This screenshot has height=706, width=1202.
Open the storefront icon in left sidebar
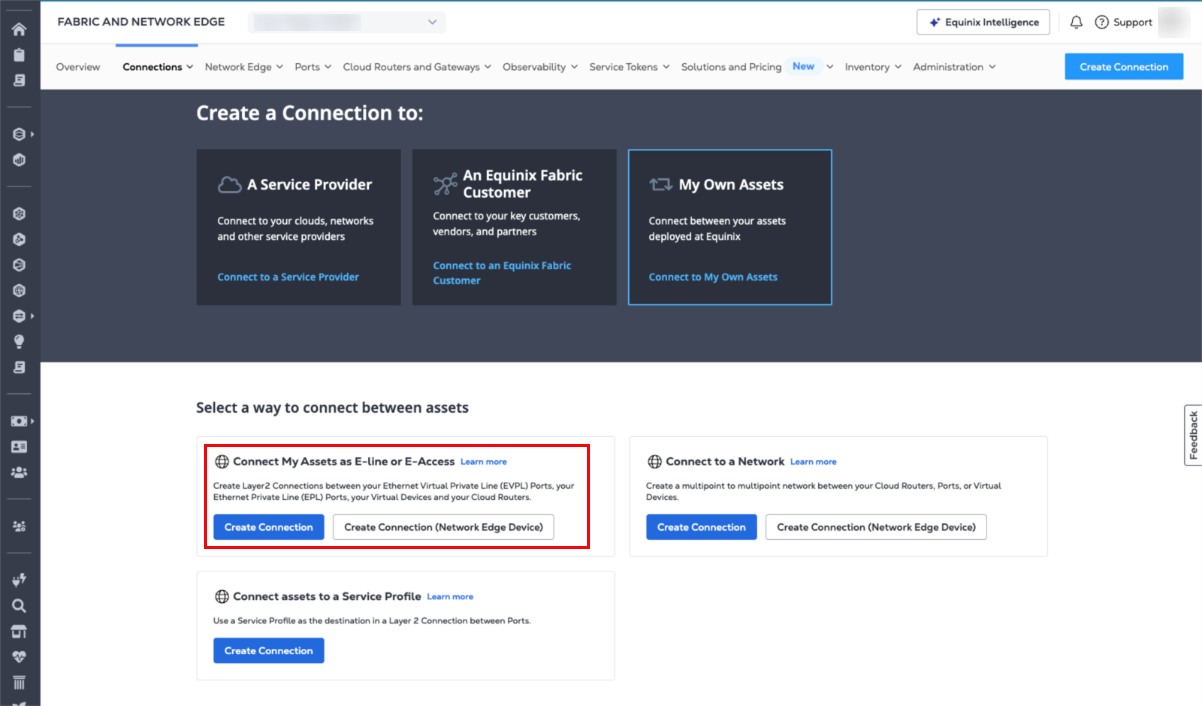pos(19,631)
